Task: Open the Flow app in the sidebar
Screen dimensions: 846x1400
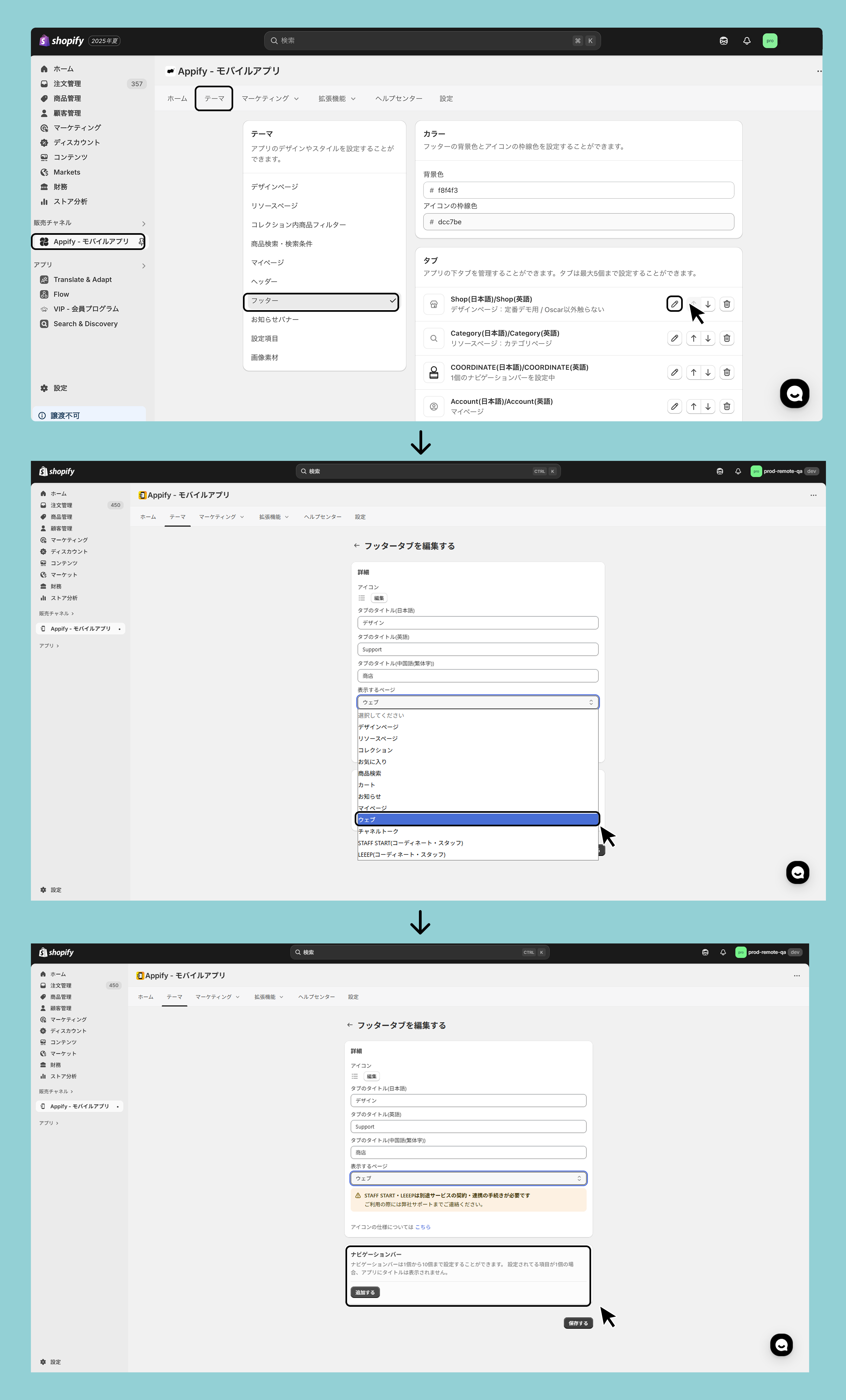Action: point(61,294)
